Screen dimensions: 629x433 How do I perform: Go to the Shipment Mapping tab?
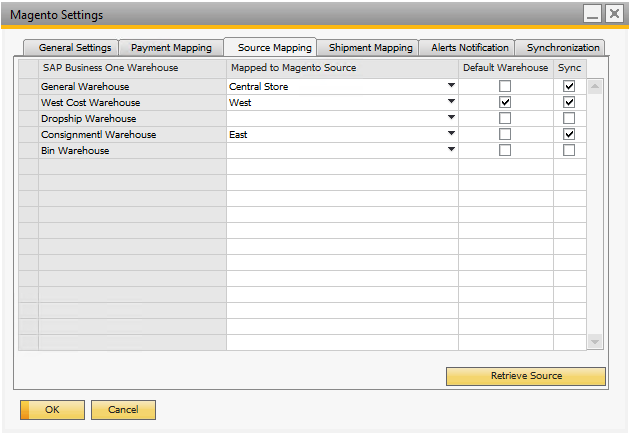(370, 47)
